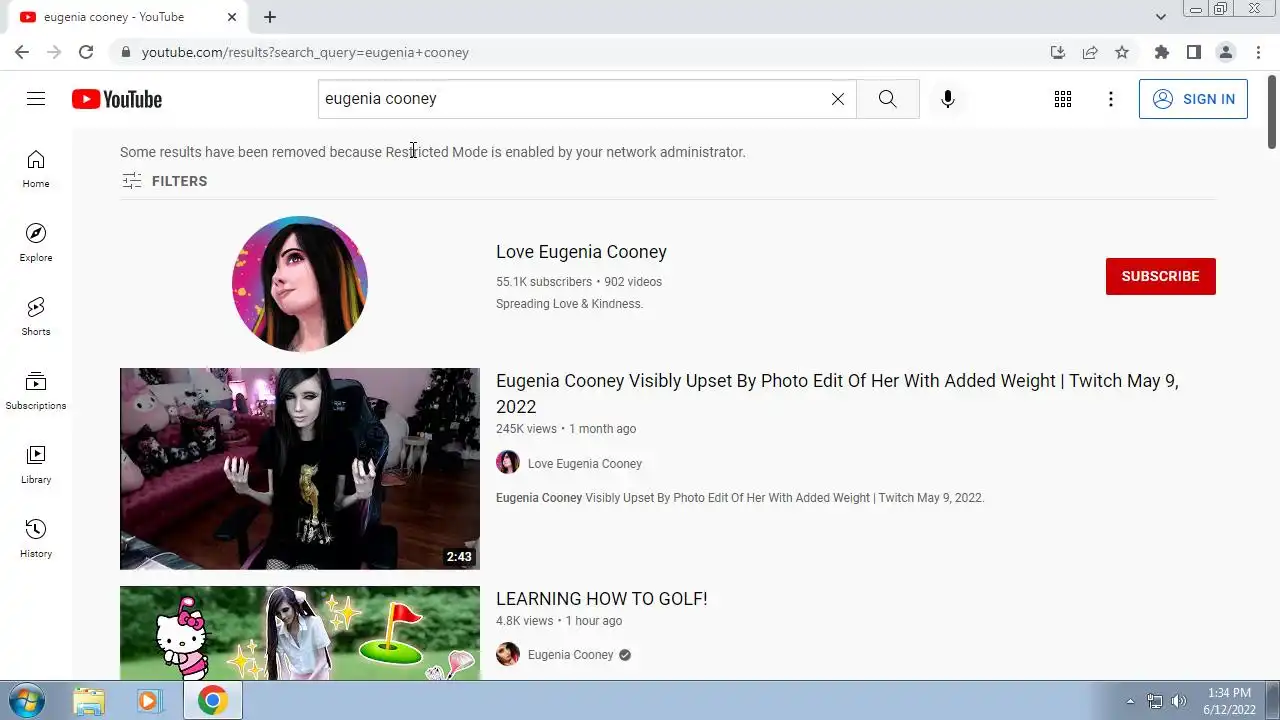Viewport: 1280px width, 720px height.
Task: Open the FILTERS options
Action: coord(165,181)
